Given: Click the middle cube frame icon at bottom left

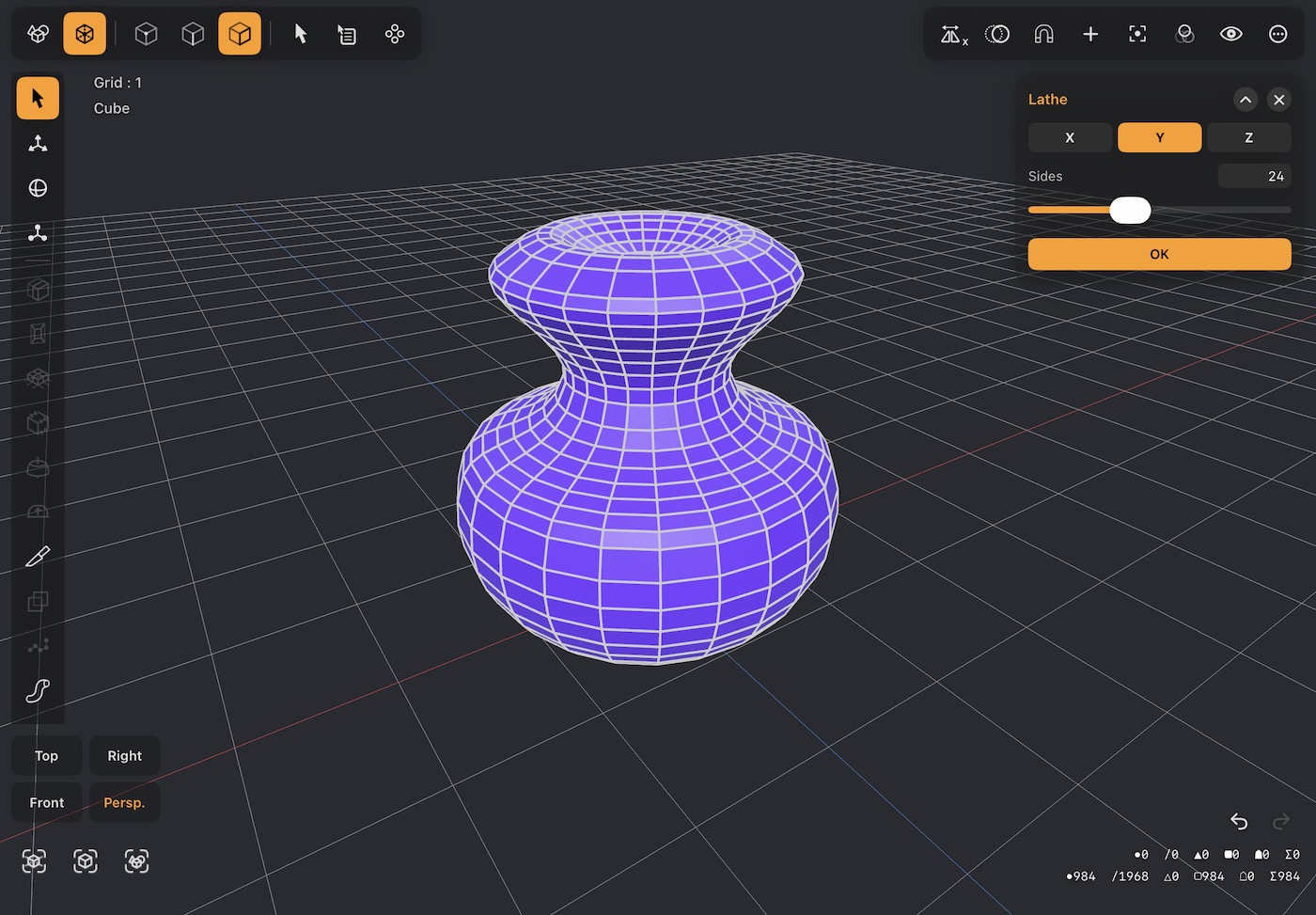Looking at the screenshot, I should (x=86, y=860).
